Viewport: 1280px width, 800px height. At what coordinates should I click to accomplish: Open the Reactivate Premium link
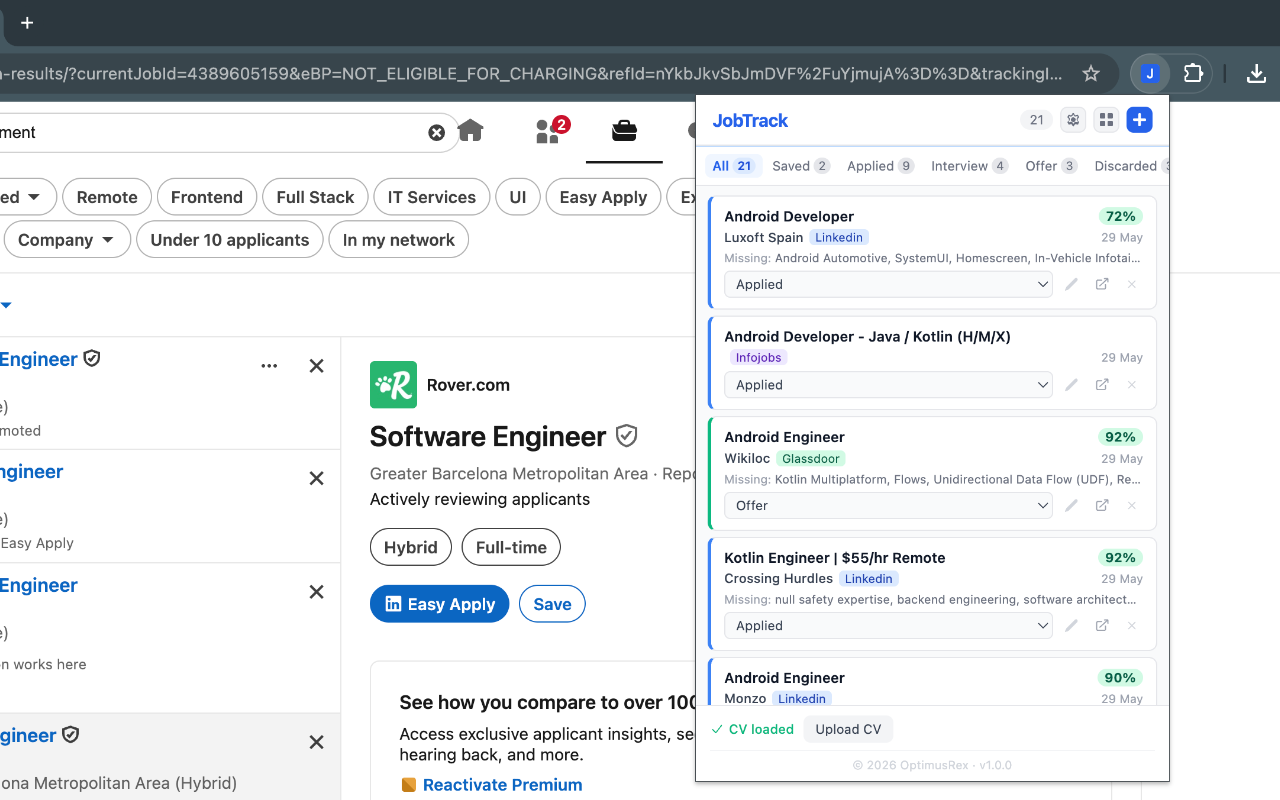(x=502, y=785)
